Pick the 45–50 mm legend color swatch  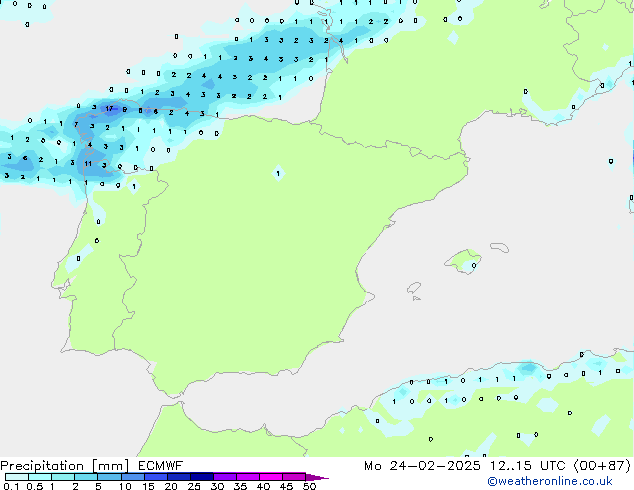(294, 477)
